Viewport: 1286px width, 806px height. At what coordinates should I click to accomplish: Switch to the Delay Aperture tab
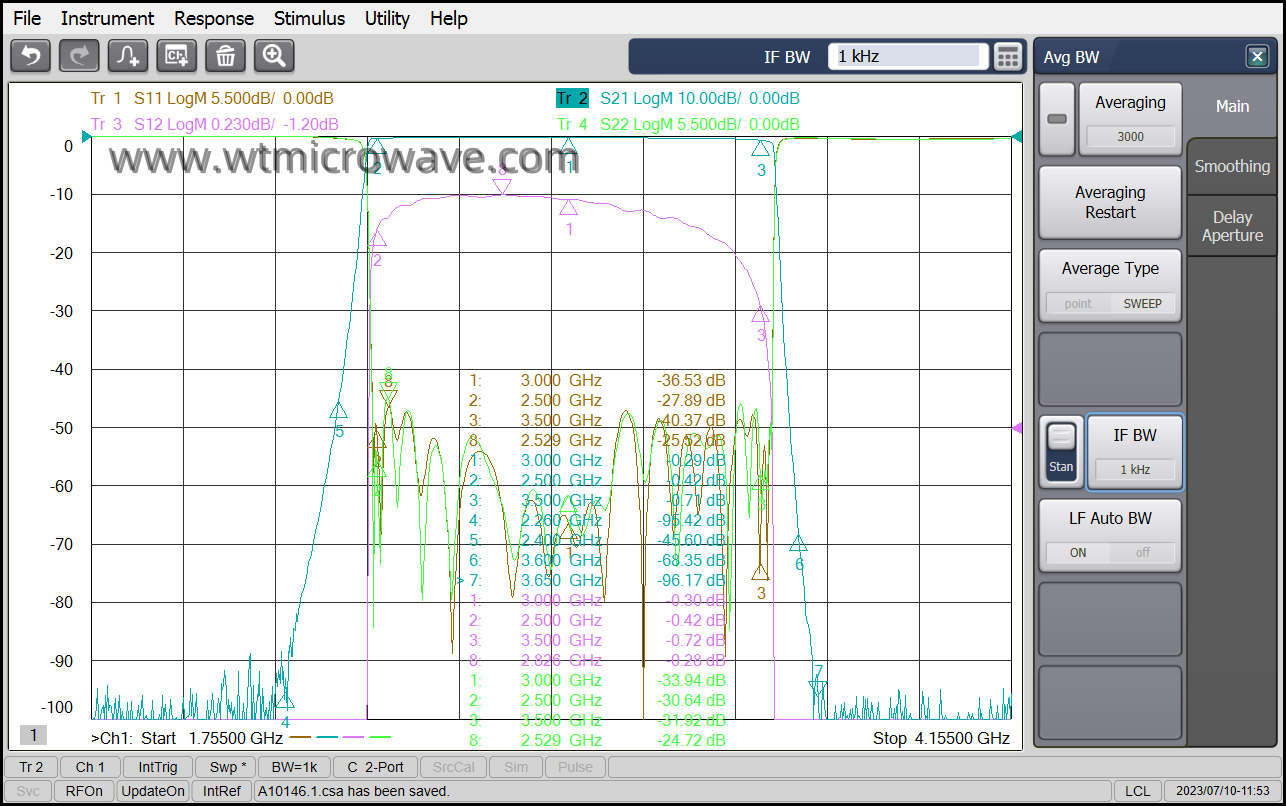pyautogui.click(x=1232, y=226)
